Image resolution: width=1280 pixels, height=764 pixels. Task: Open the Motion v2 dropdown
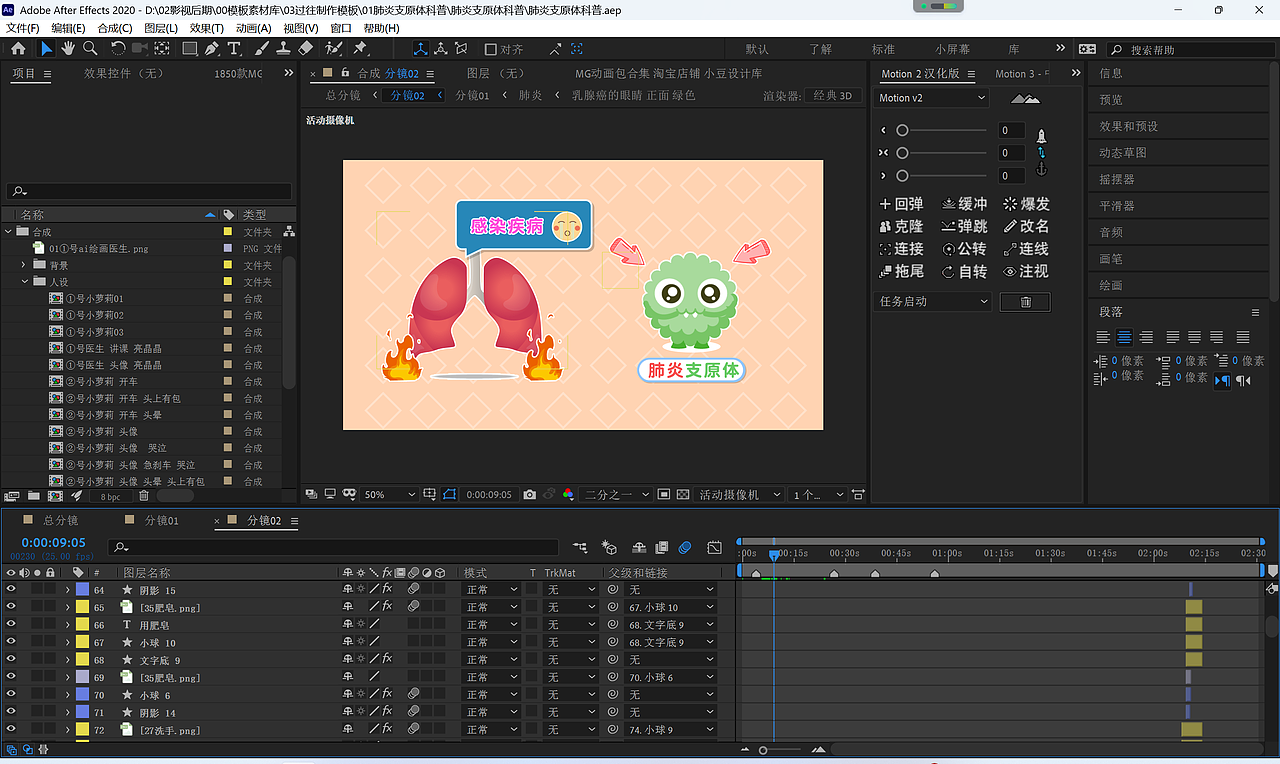click(x=932, y=98)
